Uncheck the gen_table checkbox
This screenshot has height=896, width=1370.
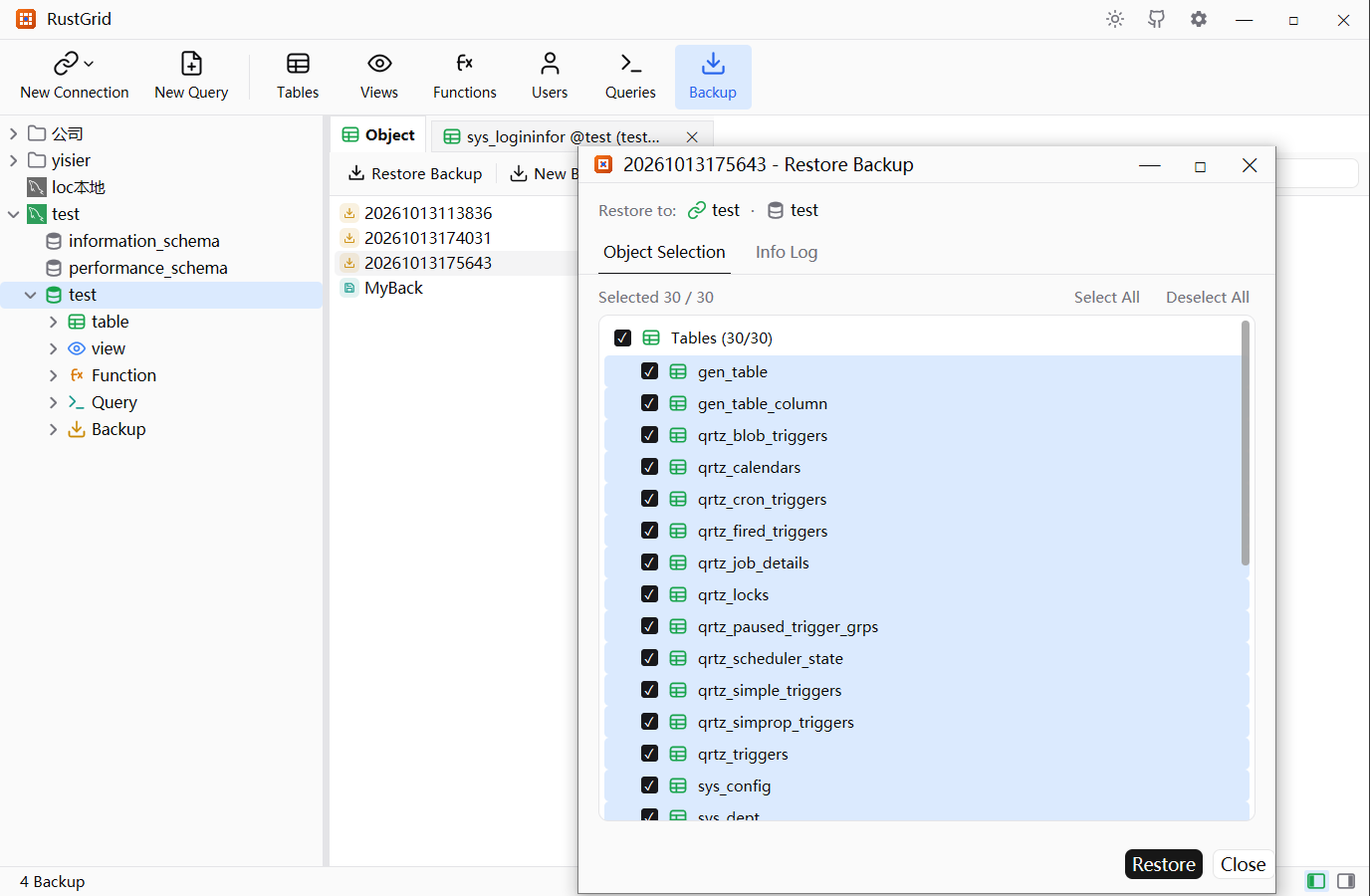(650, 371)
